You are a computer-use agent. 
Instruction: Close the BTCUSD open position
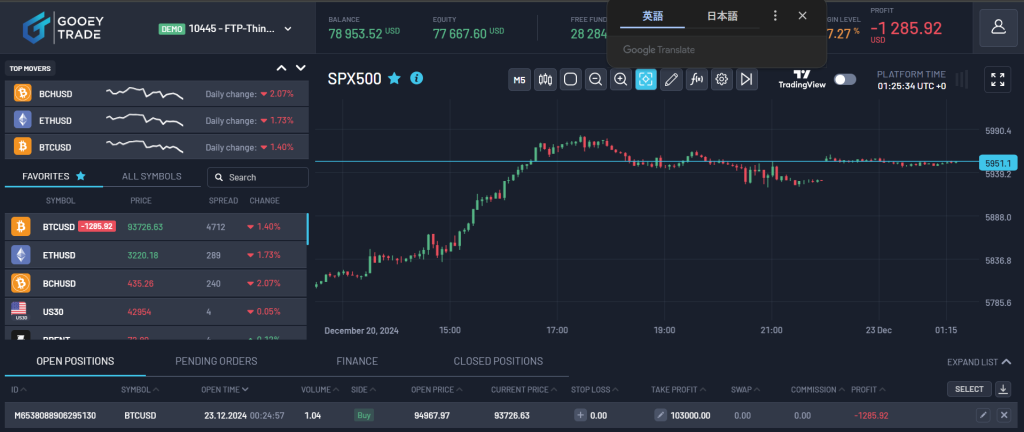point(1004,414)
